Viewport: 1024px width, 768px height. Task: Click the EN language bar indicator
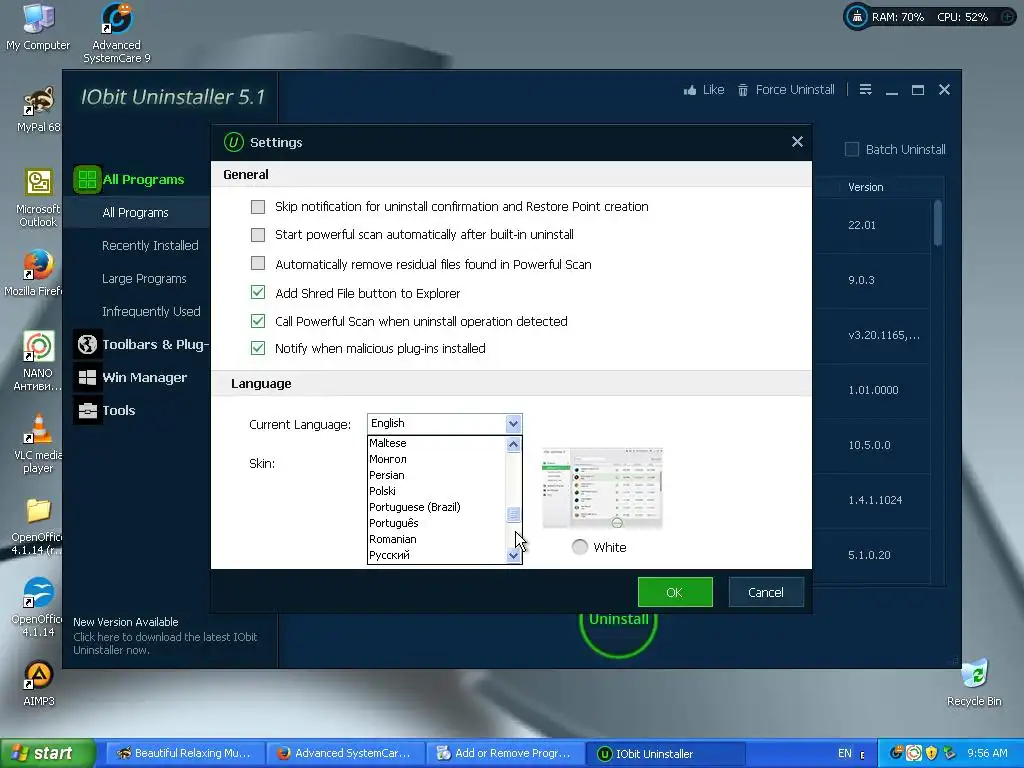click(844, 753)
